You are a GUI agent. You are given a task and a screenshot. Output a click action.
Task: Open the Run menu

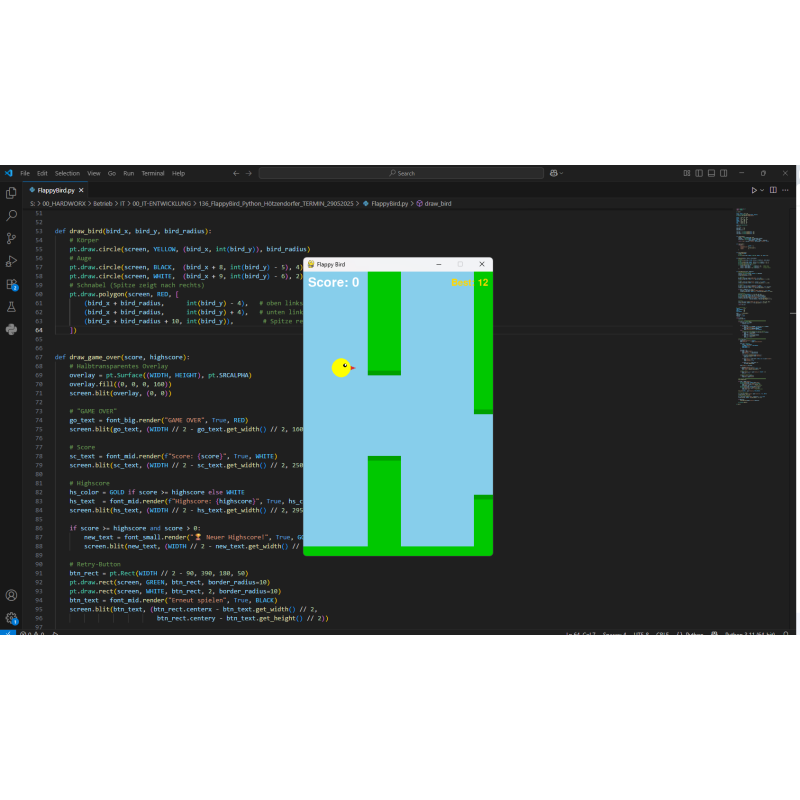129,173
